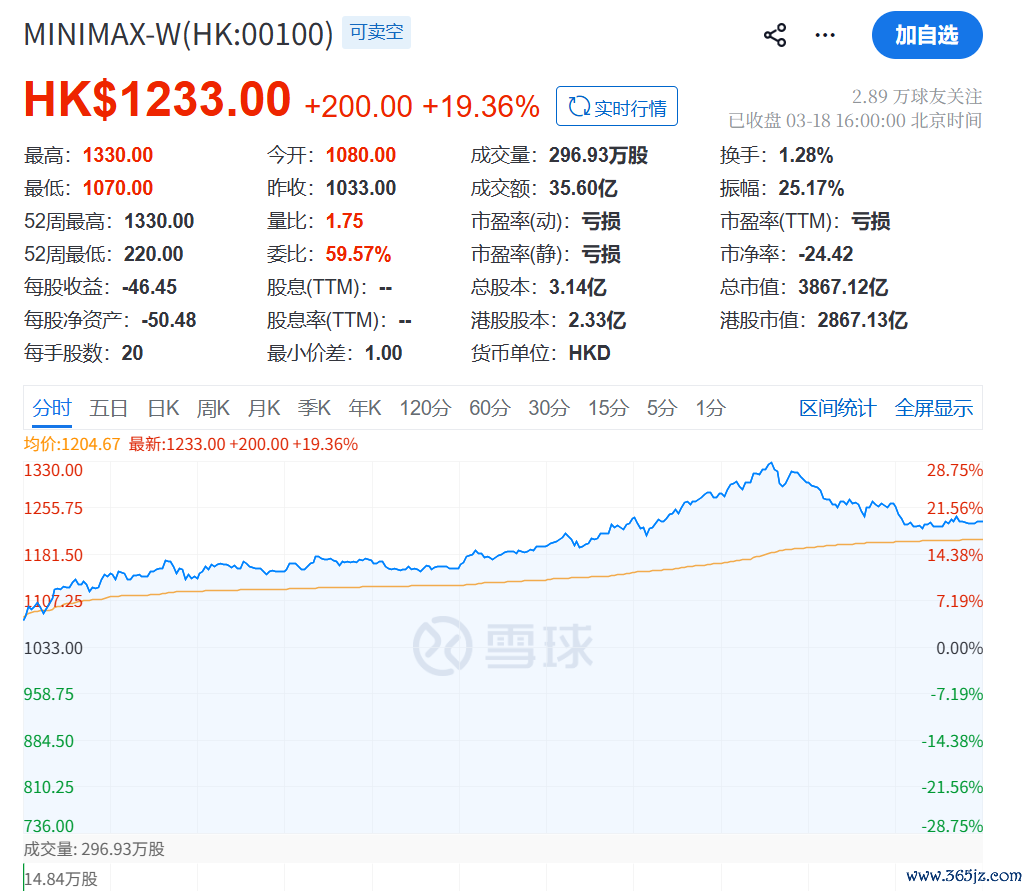Choose the 60分 interval tab

[490, 408]
